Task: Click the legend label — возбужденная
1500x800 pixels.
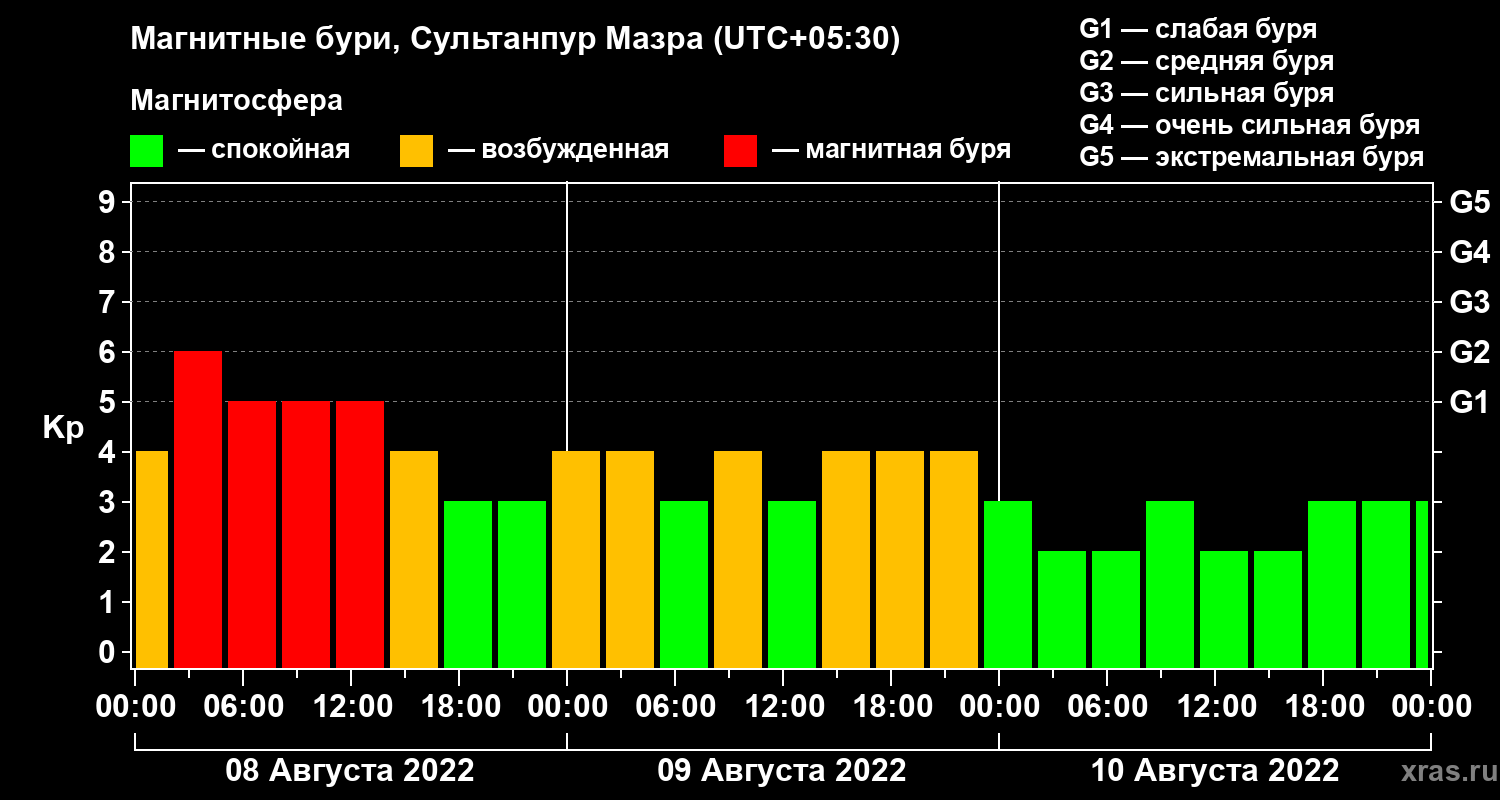Action: [x=558, y=151]
